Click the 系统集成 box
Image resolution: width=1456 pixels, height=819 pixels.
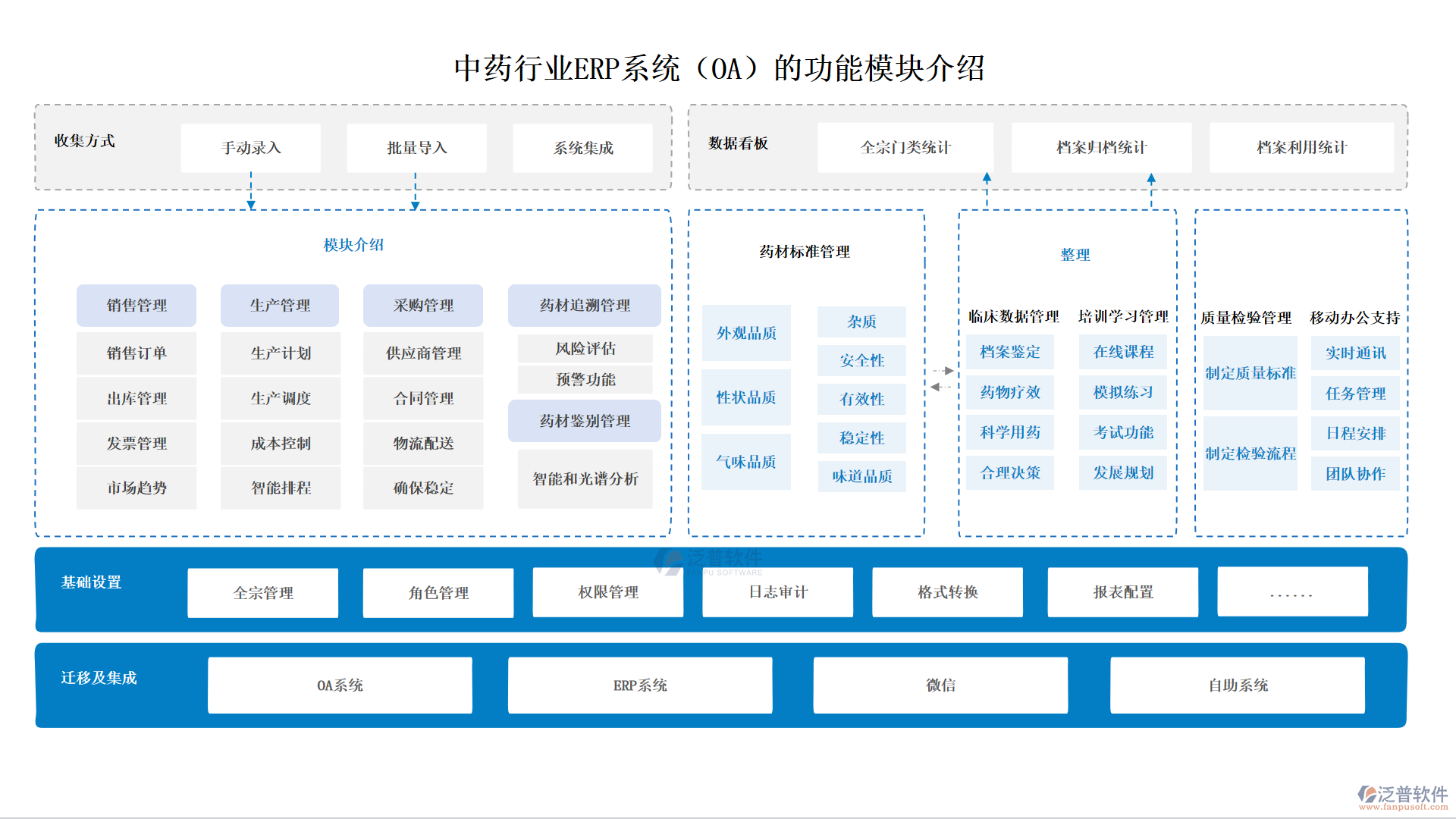582,148
